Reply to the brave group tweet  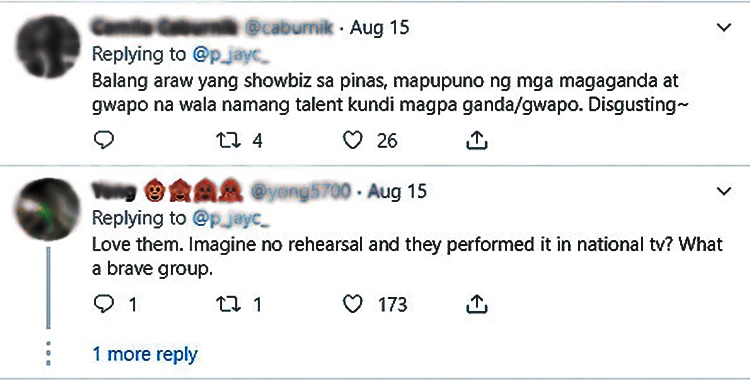pyautogui.click(x=104, y=304)
